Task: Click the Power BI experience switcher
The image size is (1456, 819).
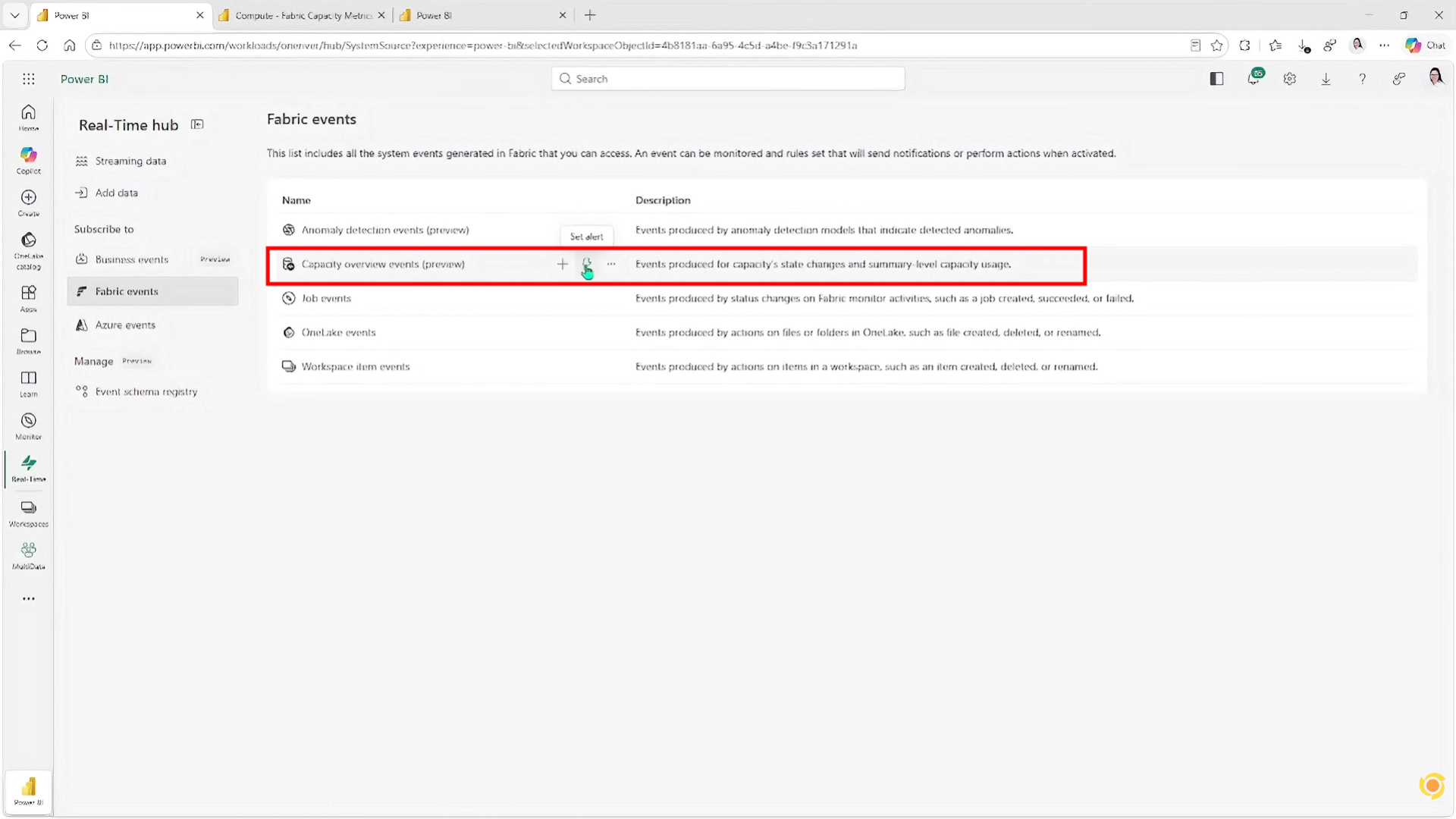Action: pos(29,792)
